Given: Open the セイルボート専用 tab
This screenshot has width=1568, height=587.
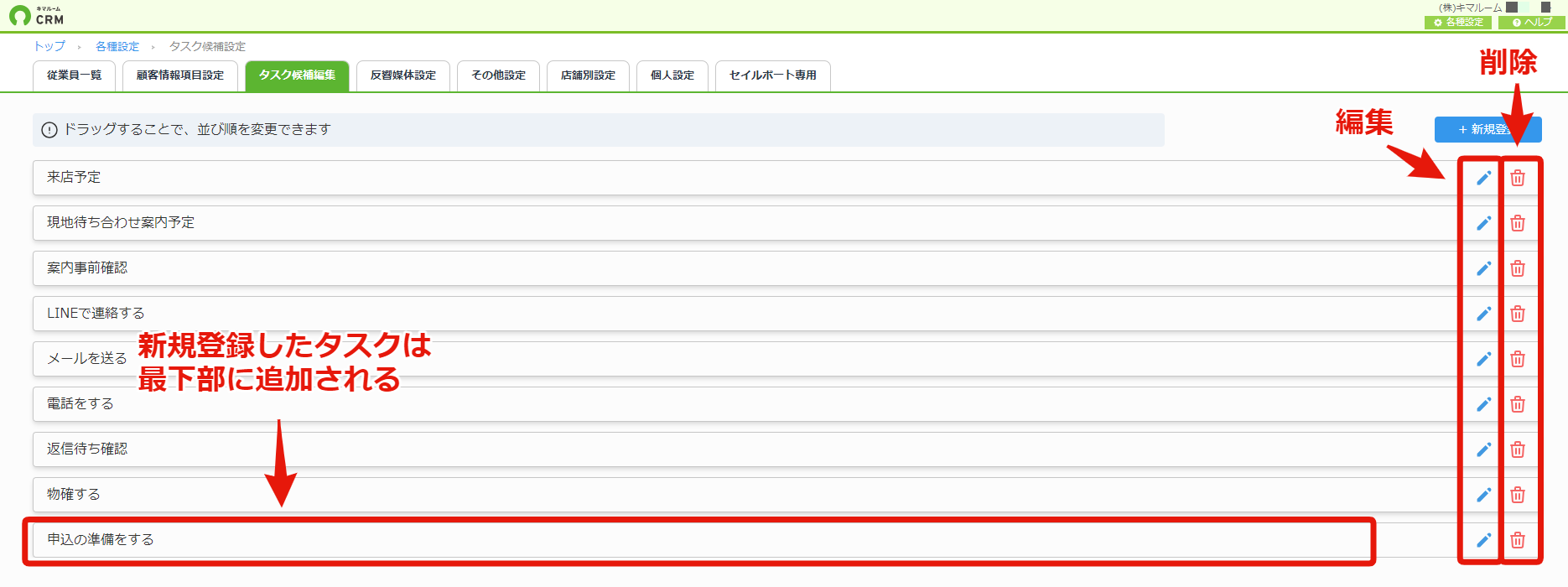Looking at the screenshot, I should [773, 75].
